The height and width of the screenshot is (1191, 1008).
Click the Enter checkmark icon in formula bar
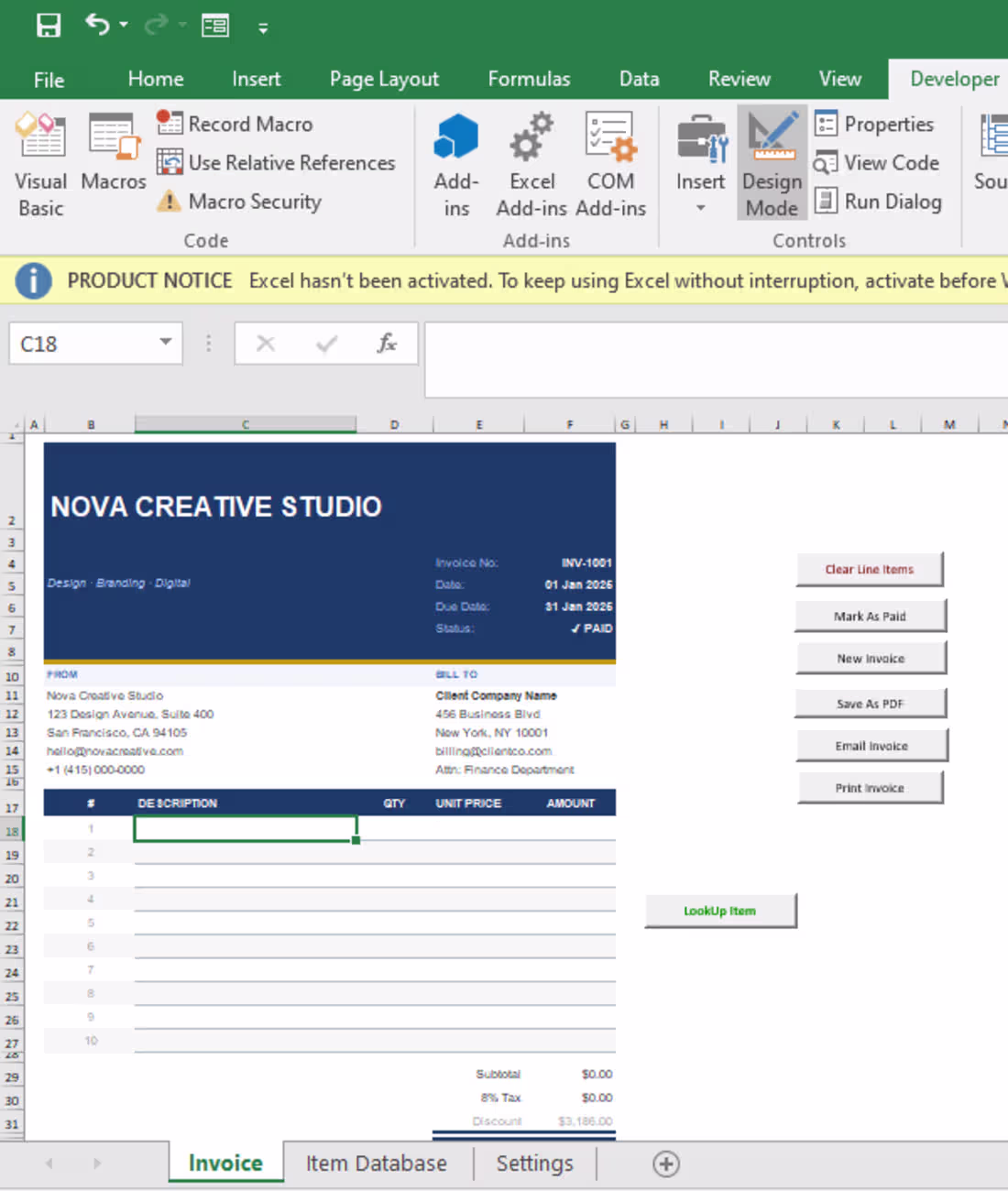326,344
